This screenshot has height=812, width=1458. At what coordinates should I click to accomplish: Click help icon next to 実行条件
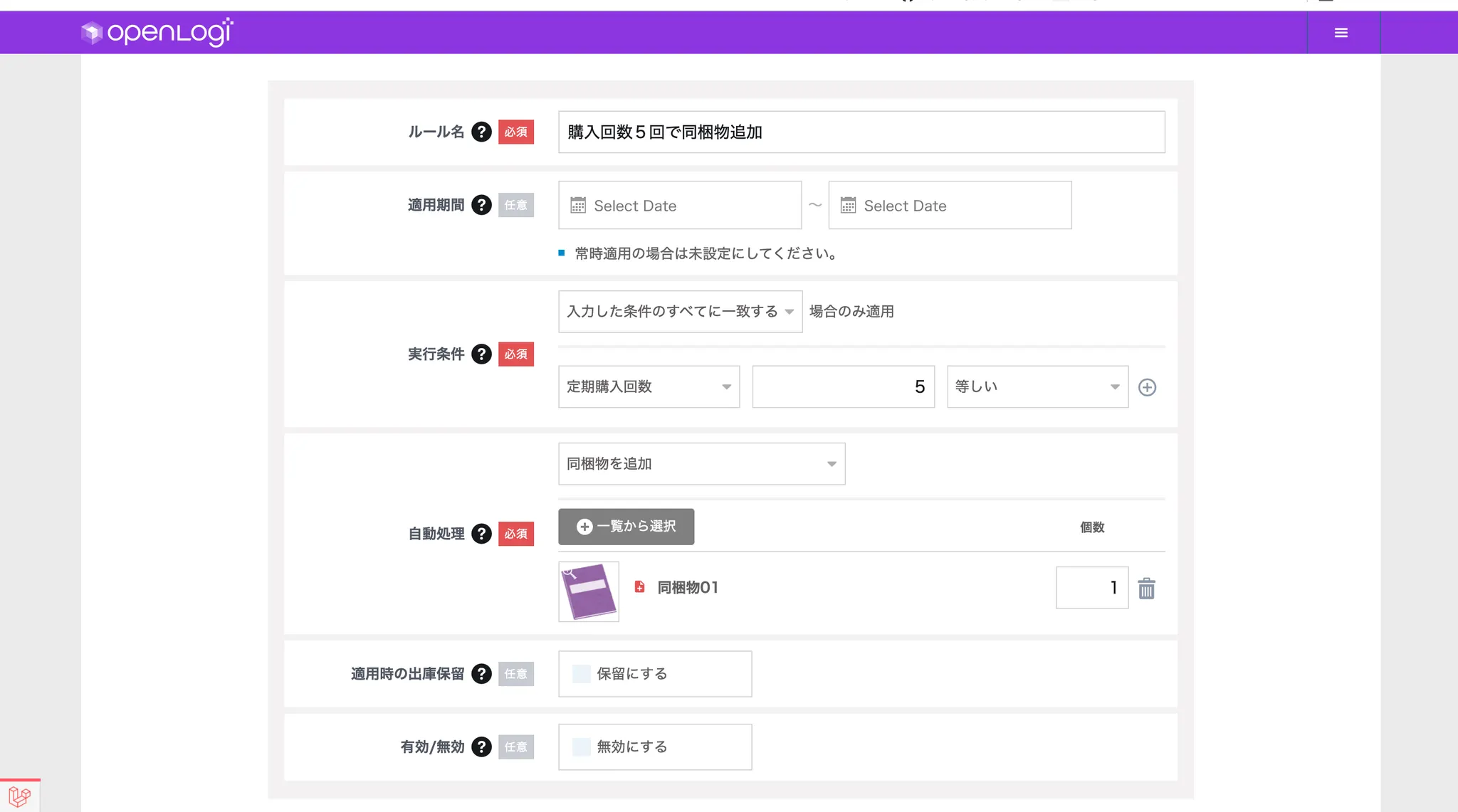pyautogui.click(x=481, y=354)
